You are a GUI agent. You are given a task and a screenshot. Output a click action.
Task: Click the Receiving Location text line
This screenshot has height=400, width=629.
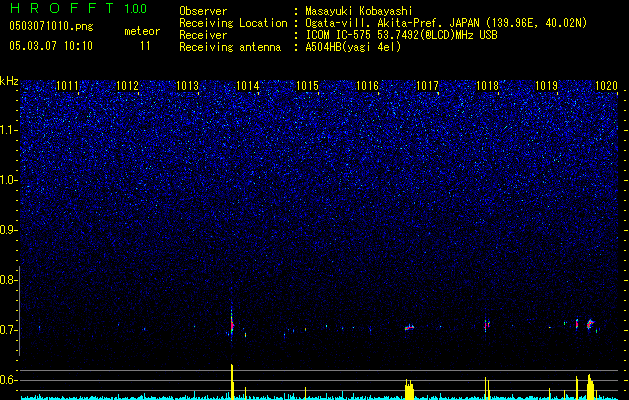(383, 23)
